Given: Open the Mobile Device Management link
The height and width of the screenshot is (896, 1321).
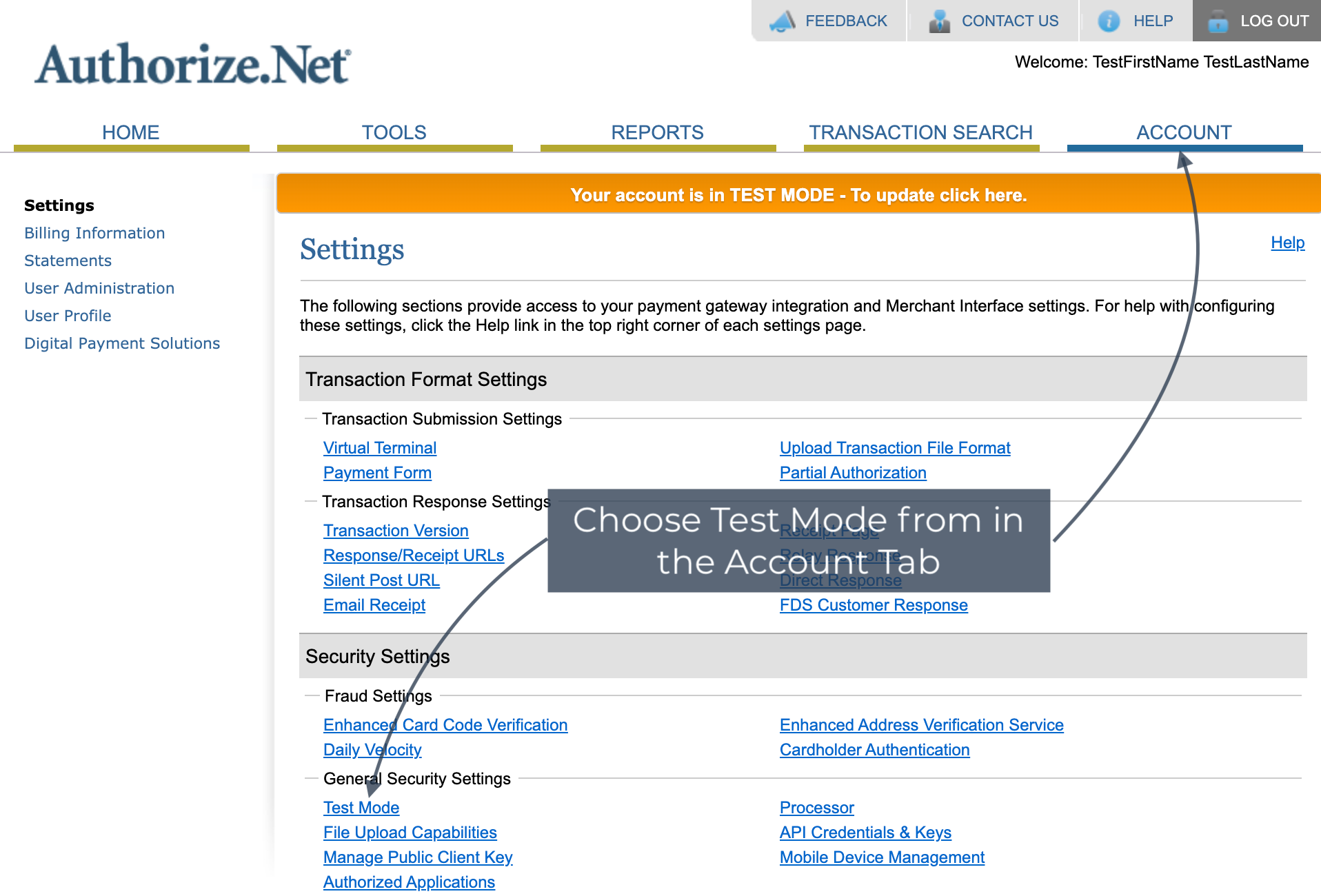Looking at the screenshot, I should [x=882, y=857].
